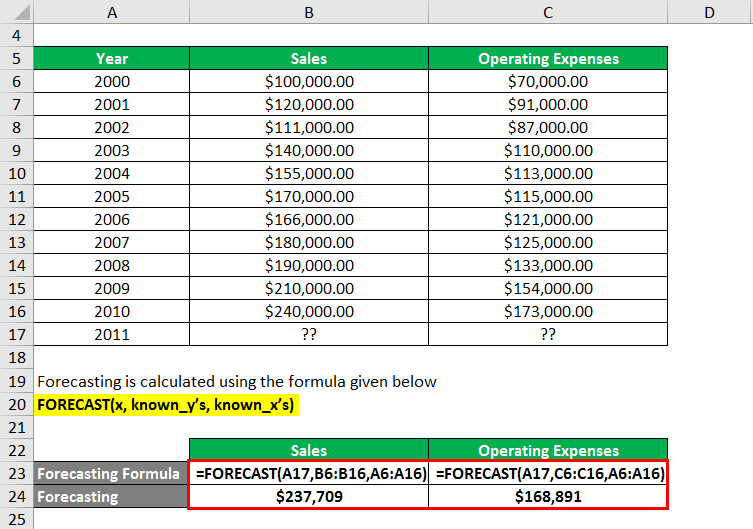Select the cell containing year 2011
This screenshot has height=529, width=753.
[111, 334]
